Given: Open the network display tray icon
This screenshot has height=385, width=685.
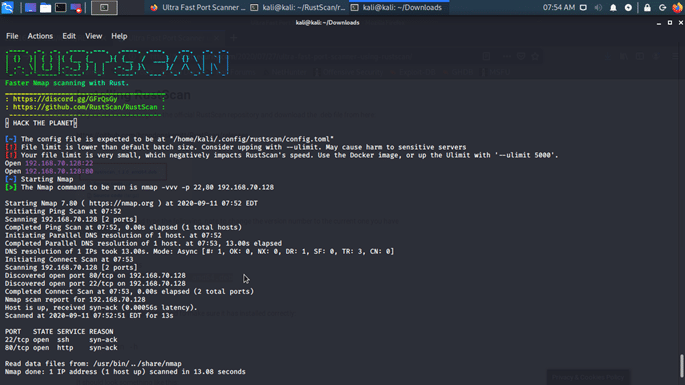Looking at the screenshot, I should coord(583,7).
